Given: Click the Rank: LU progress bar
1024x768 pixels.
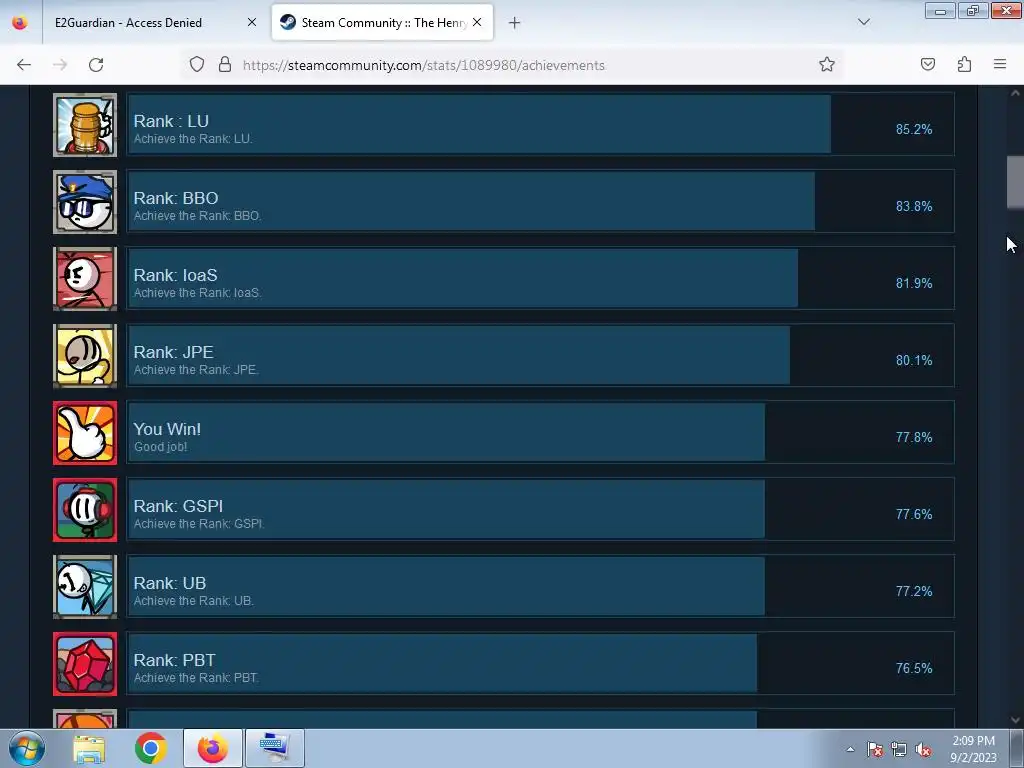Looking at the screenshot, I should point(541,124).
